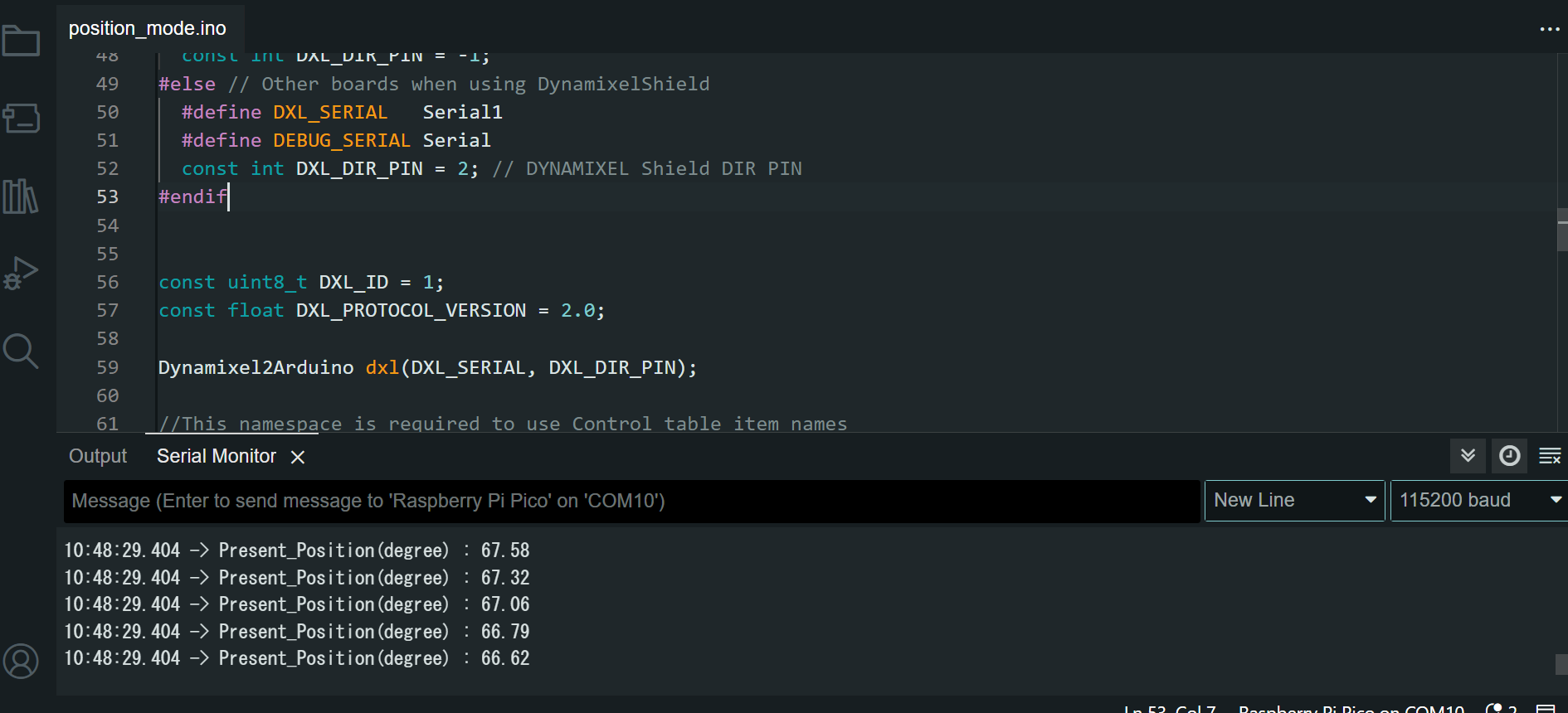Toggle timestamp display in Serial Monitor
This screenshot has width=1568, height=713.
click(1509, 455)
